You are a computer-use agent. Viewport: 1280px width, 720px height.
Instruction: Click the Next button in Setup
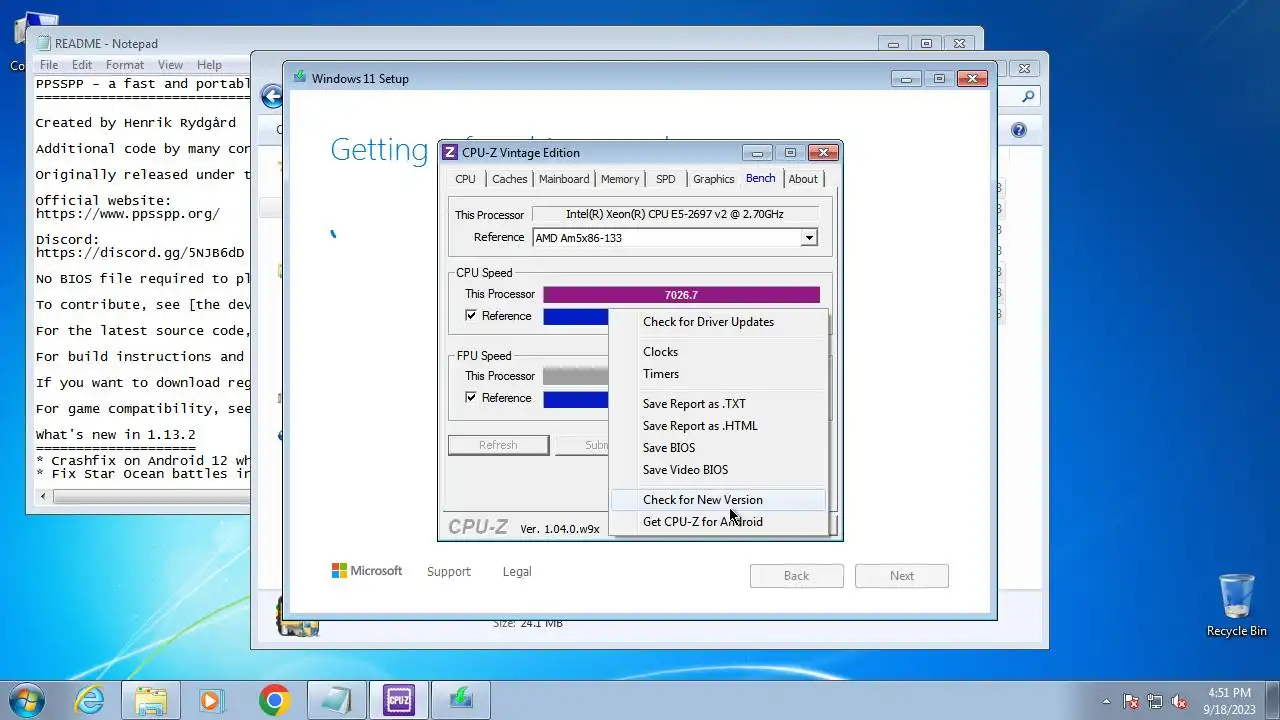tap(901, 576)
